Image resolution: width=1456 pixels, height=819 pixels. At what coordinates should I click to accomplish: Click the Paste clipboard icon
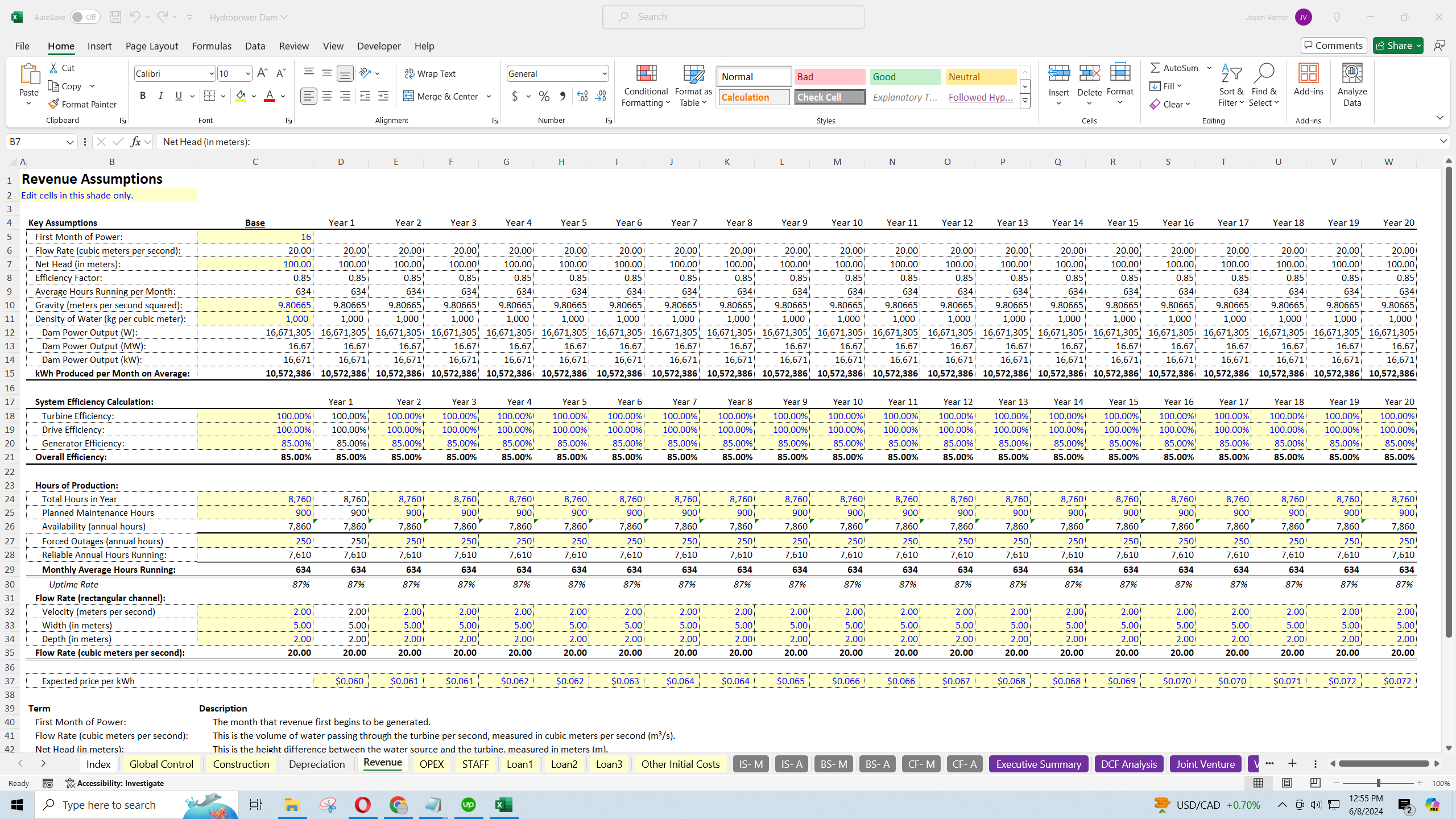click(x=28, y=74)
